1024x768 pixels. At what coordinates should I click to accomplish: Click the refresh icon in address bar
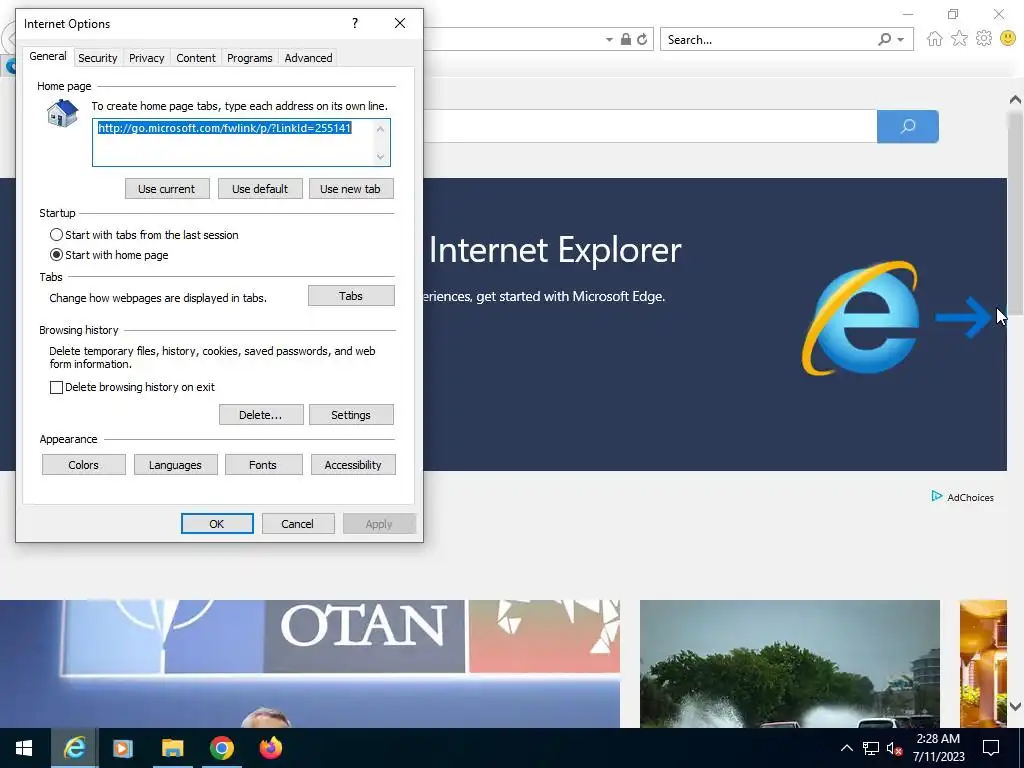click(642, 39)
